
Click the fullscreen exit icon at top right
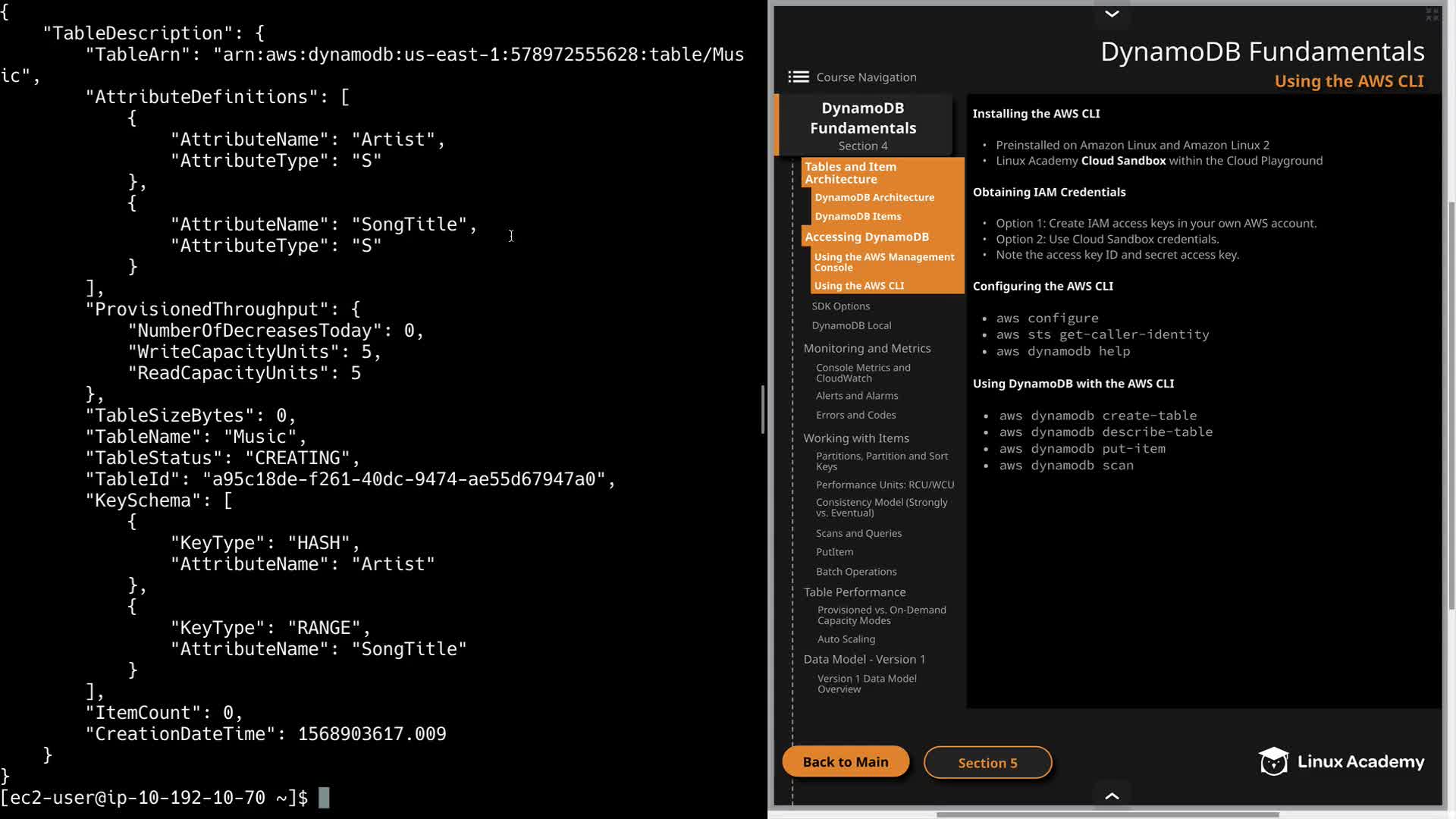pyautogui.click(x=1432, y=14)
